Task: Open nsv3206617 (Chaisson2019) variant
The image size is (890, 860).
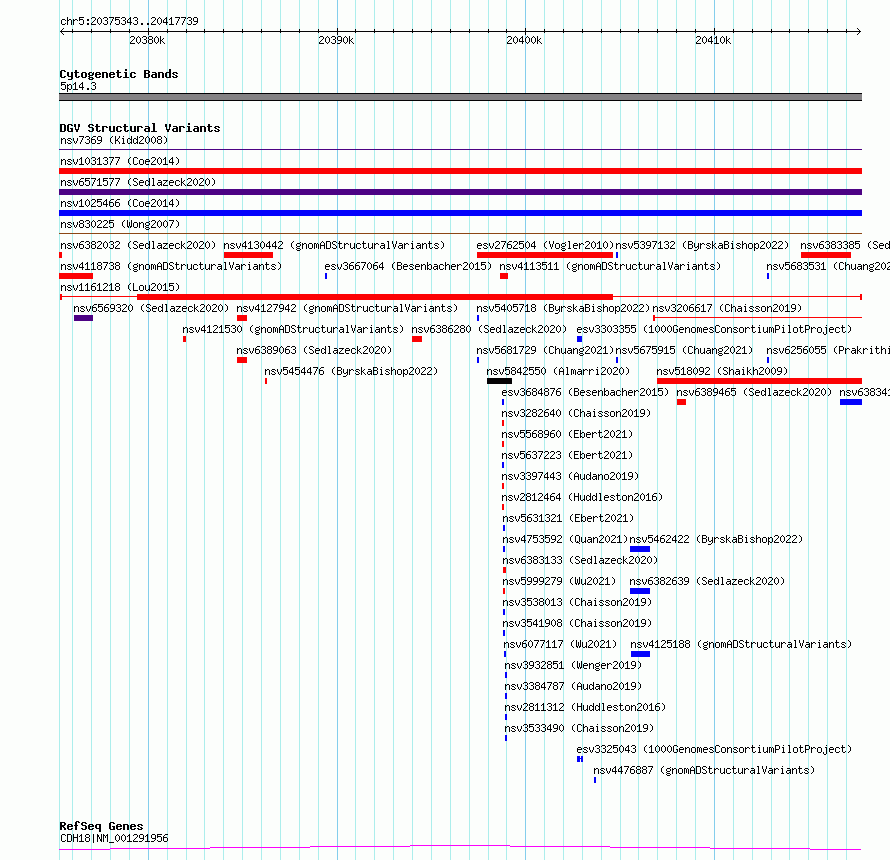Action: point(727,308)
